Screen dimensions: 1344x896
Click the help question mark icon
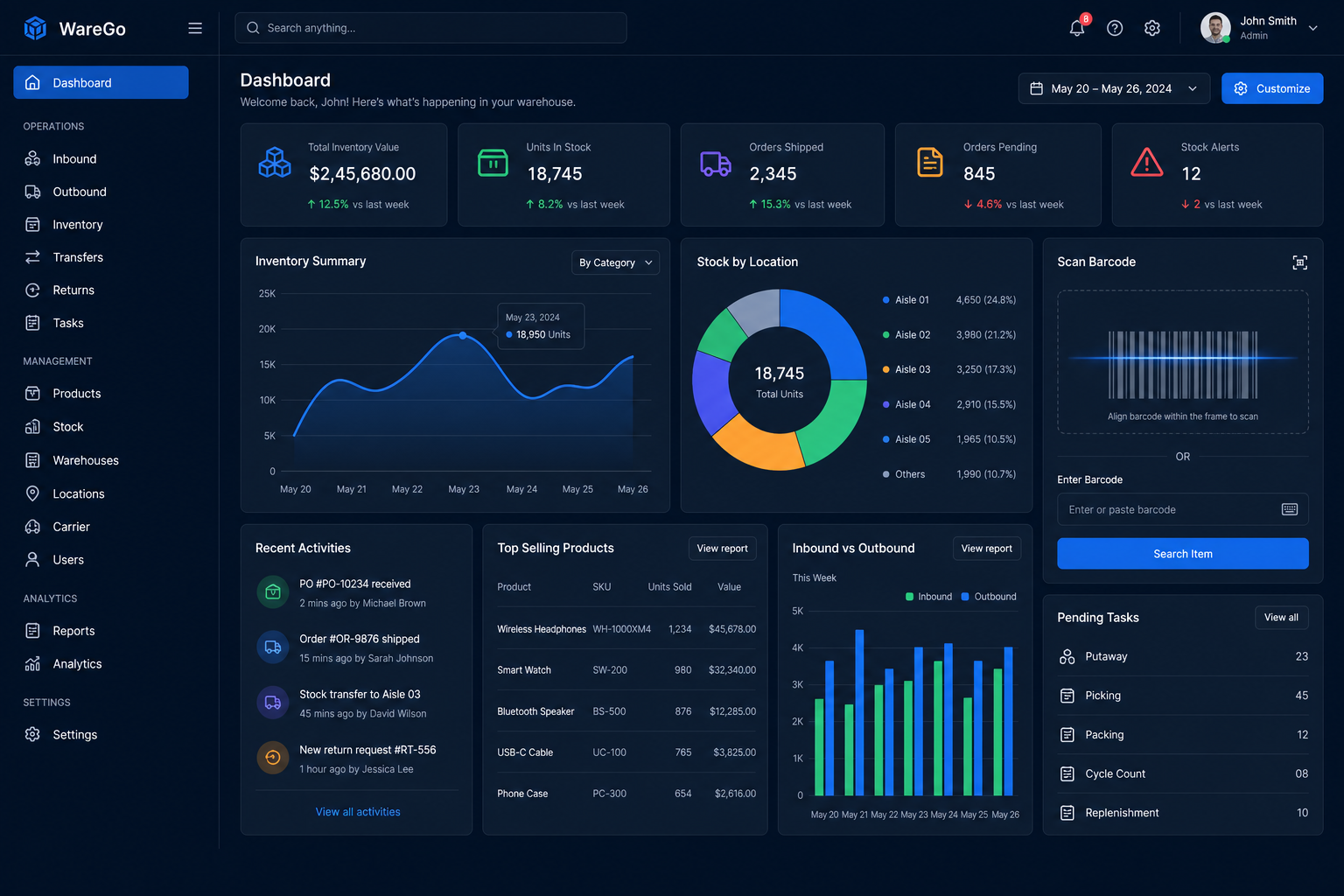click(x=1115, y=28)
